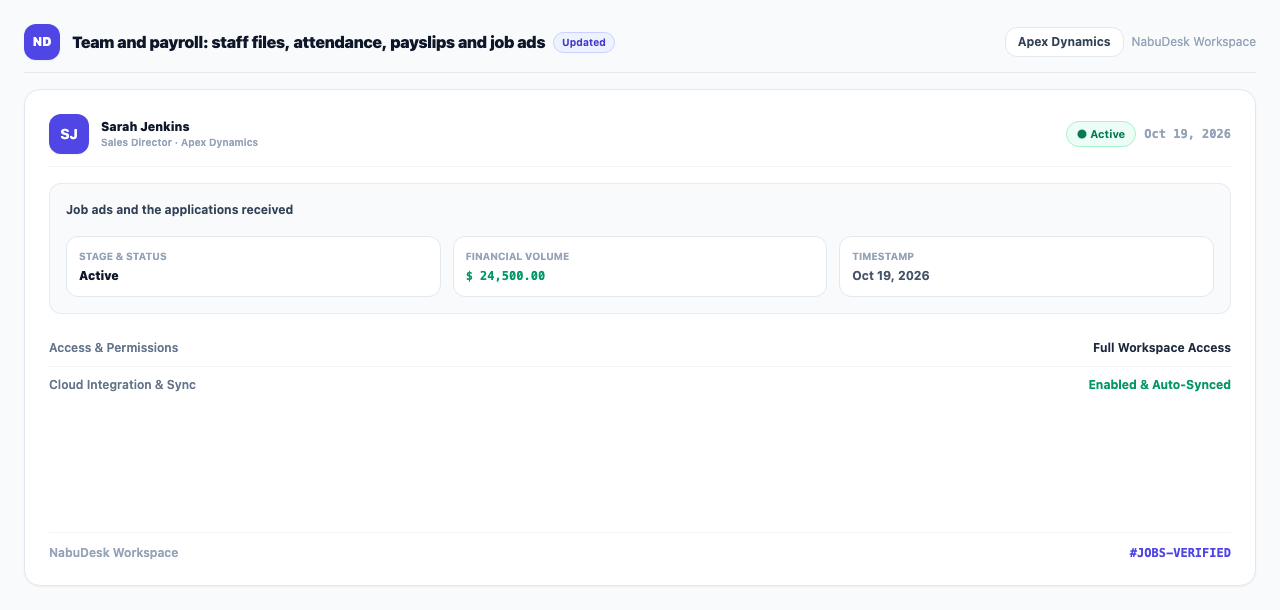Click the Access & Permissions row label
The width and height of the screenshot is (1280, 610).
point(114,348)
